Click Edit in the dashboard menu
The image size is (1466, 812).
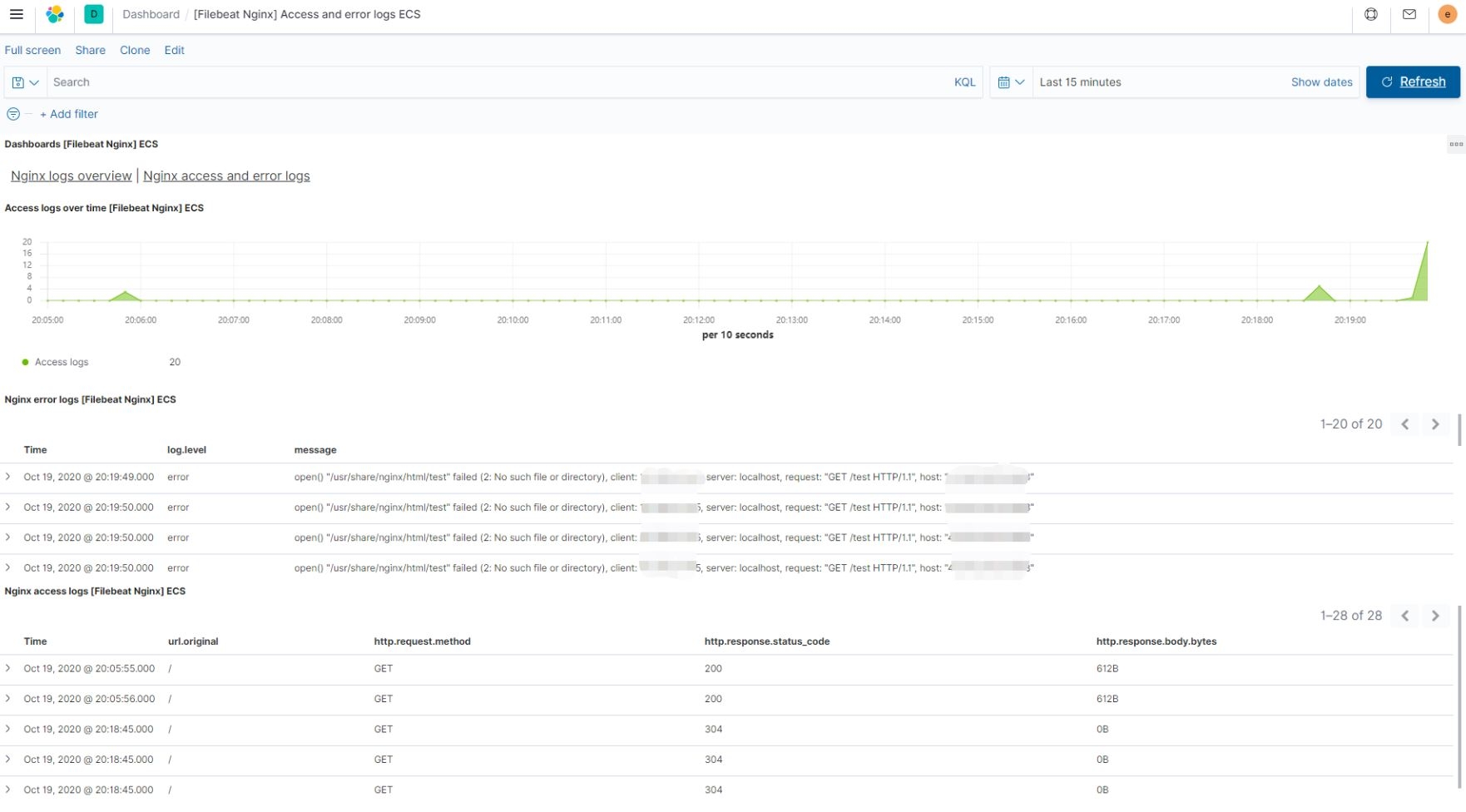pos(174,50)
